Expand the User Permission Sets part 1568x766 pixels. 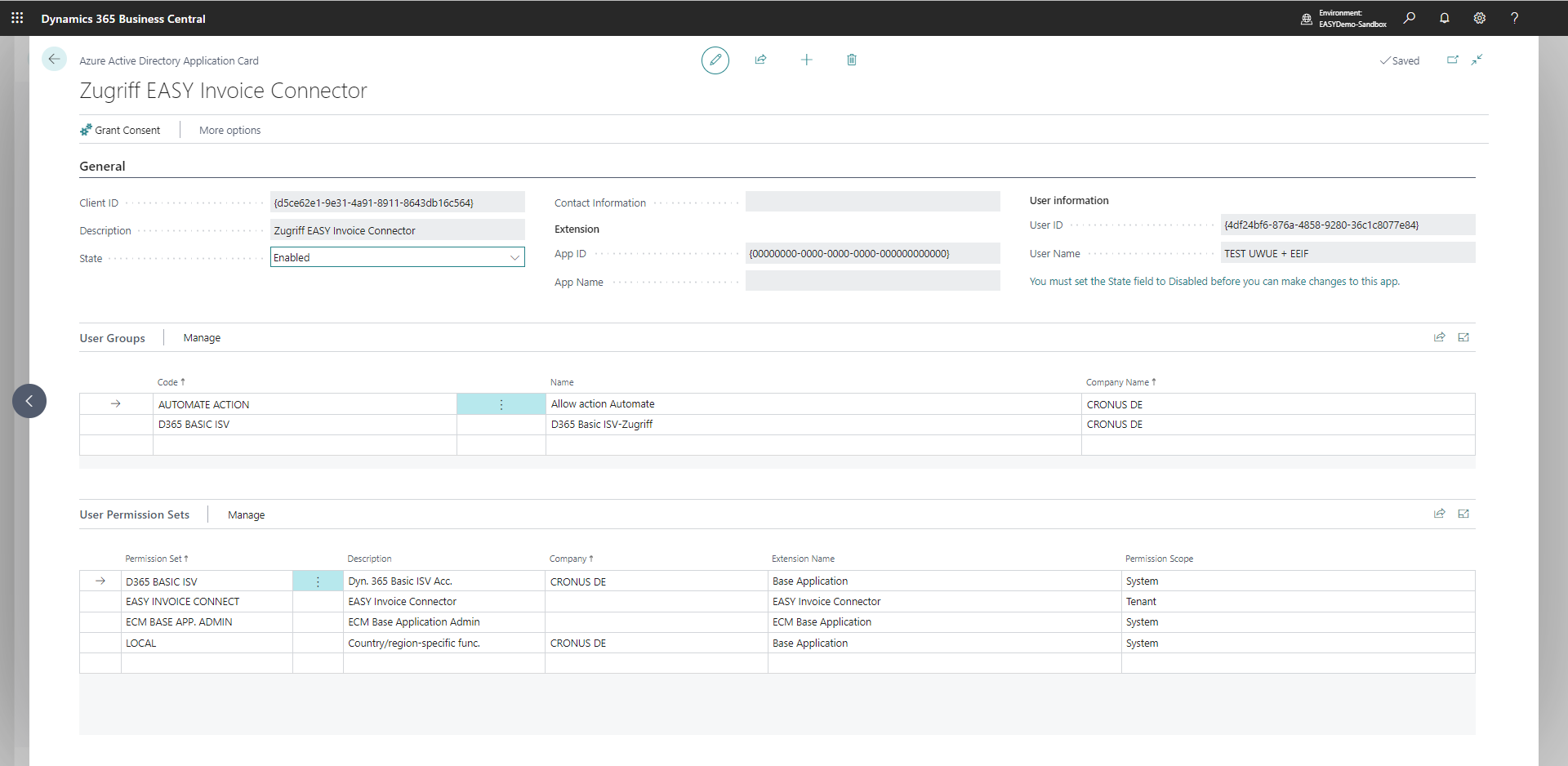pos(1463,514)
